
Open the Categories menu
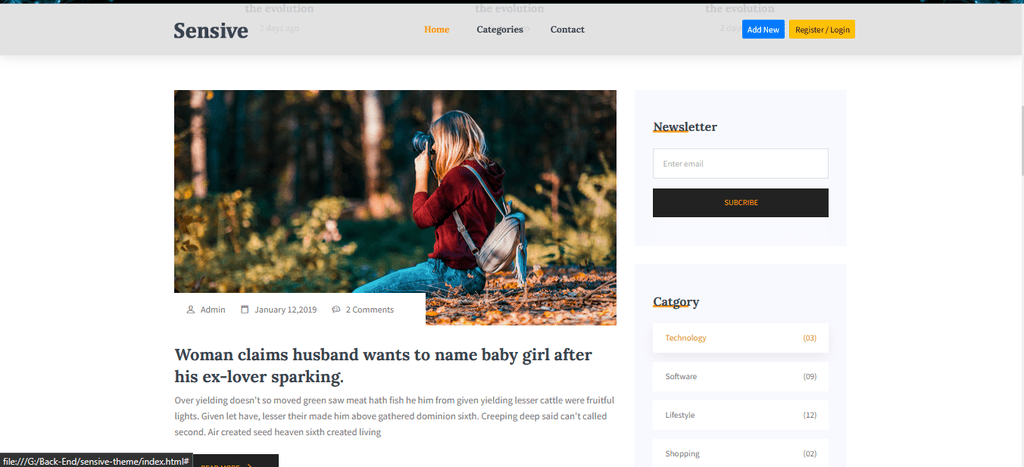pos(500,29)
